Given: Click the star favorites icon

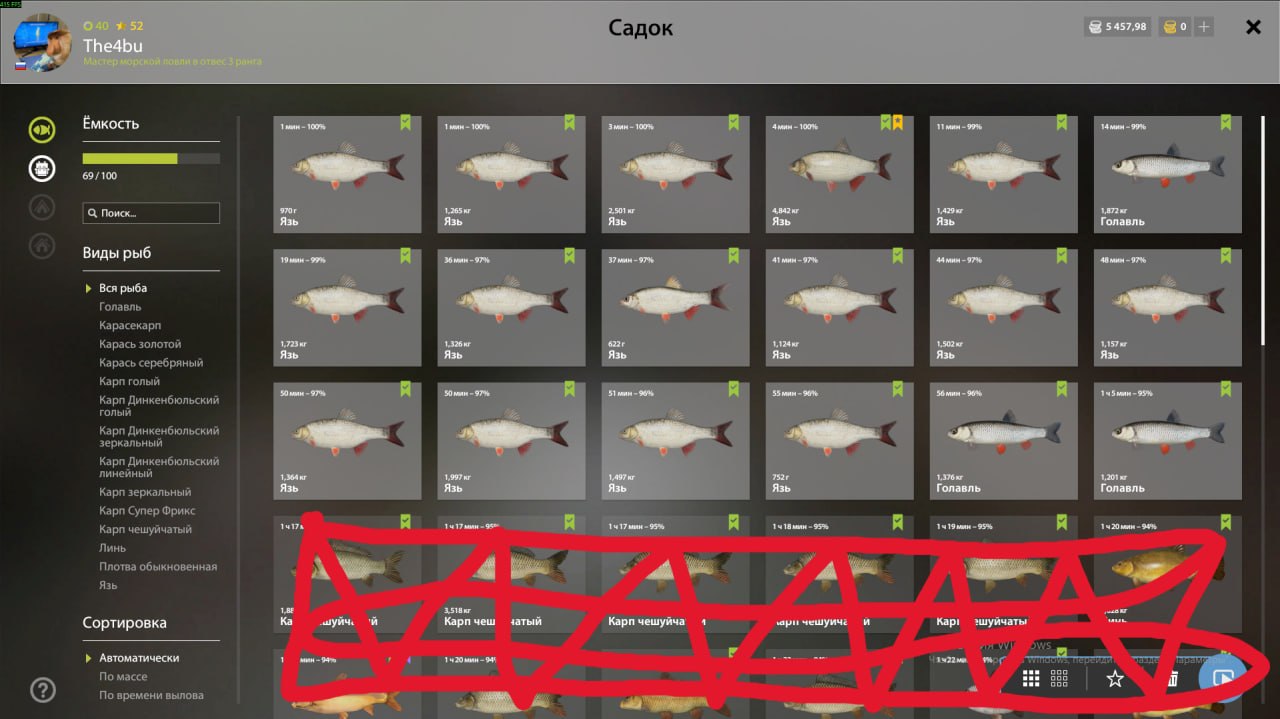Looking at the screenshot, I should click(1115, 679).
